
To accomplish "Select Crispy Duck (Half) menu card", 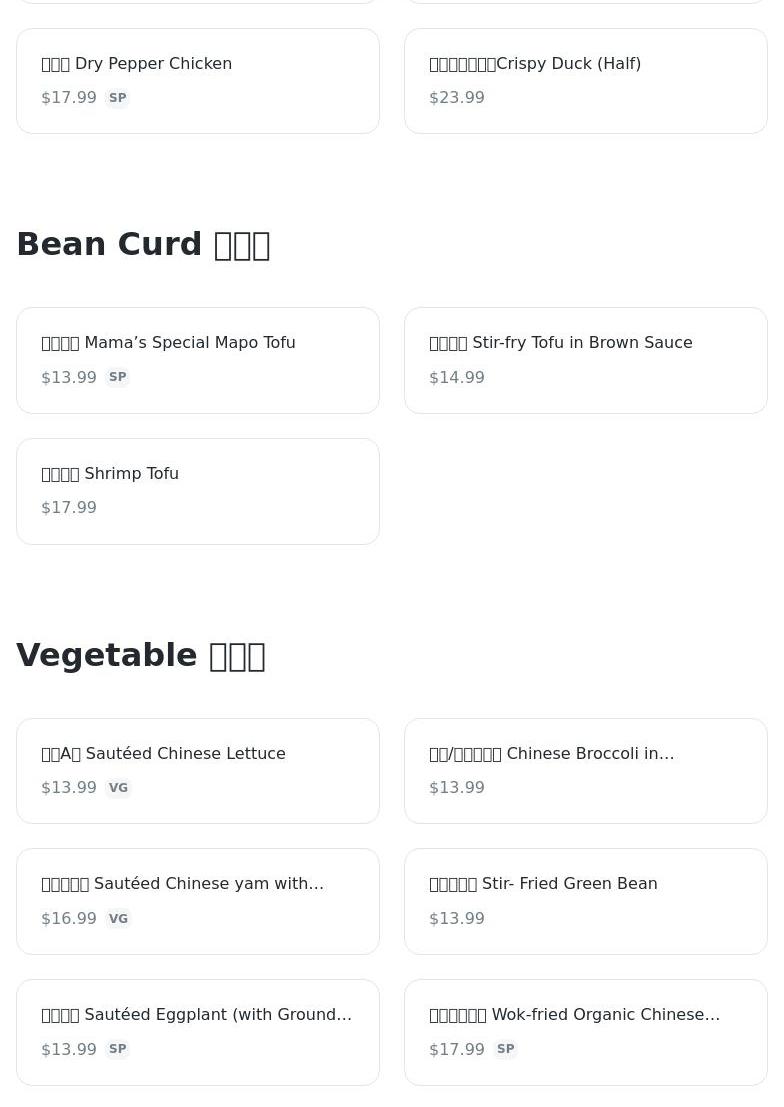I will tap(586, 81).
